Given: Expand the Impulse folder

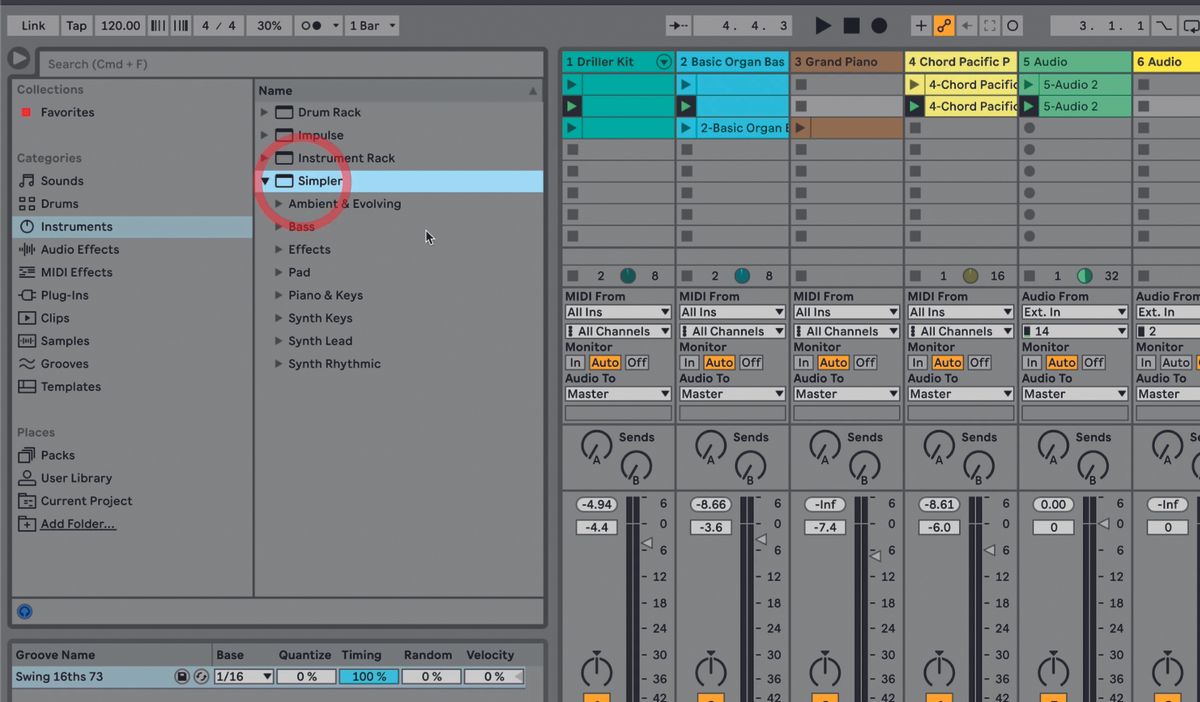Looking at the screenshot, I should pyautogui.click(x=265, y=135).
